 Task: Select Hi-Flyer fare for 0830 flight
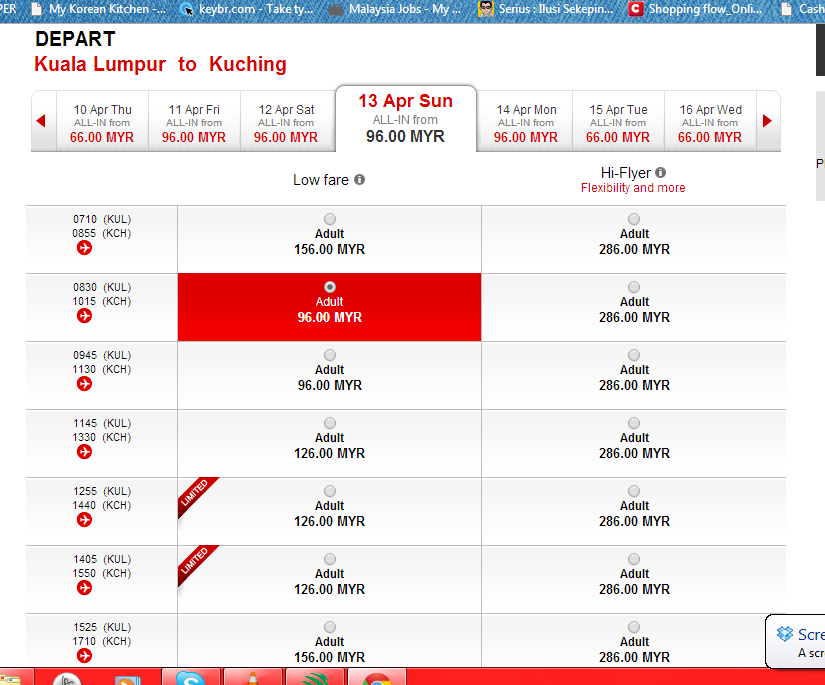click(634, 287)
